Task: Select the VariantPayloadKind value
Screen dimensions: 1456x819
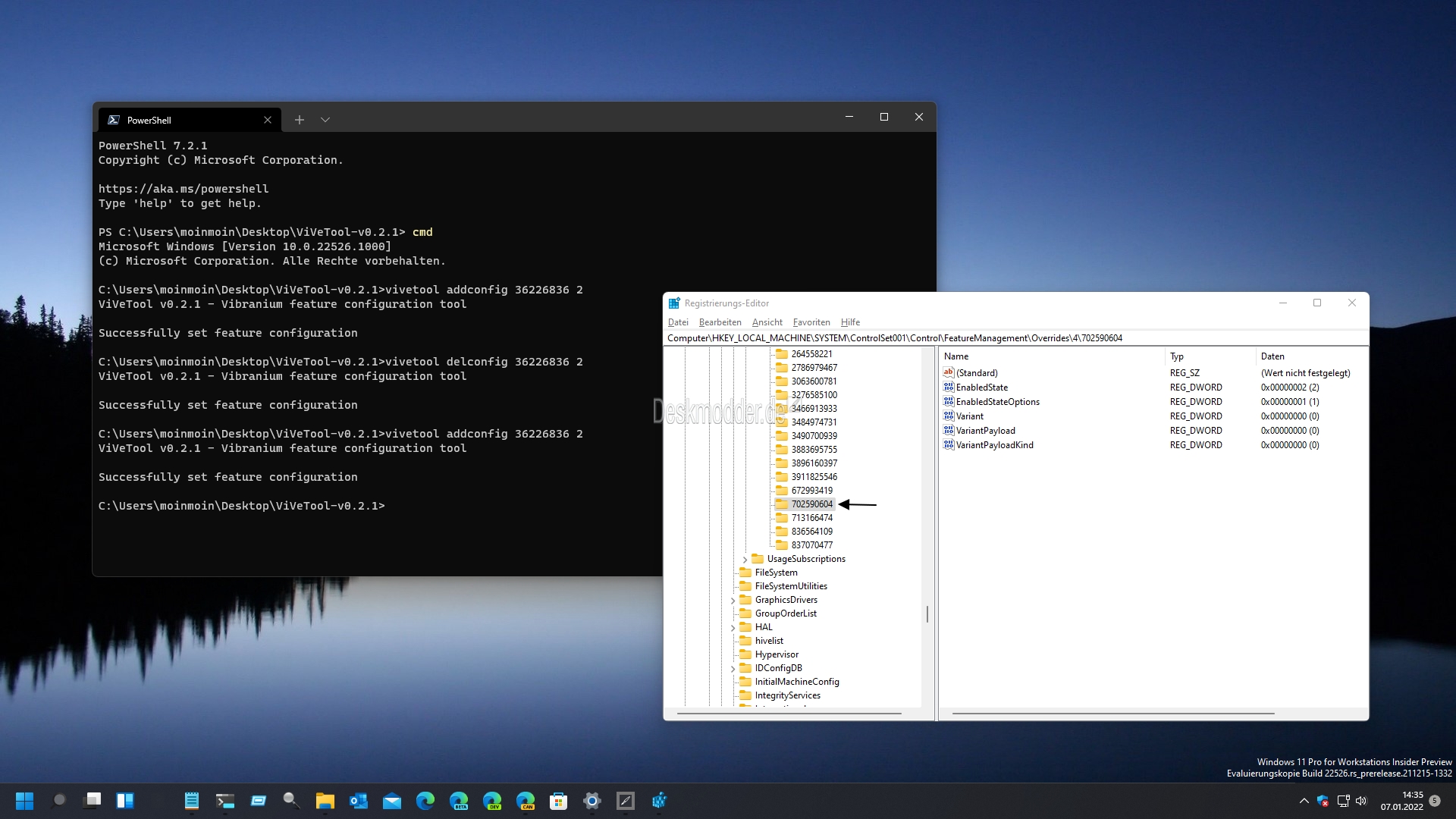Action: [x=988, y=445]
